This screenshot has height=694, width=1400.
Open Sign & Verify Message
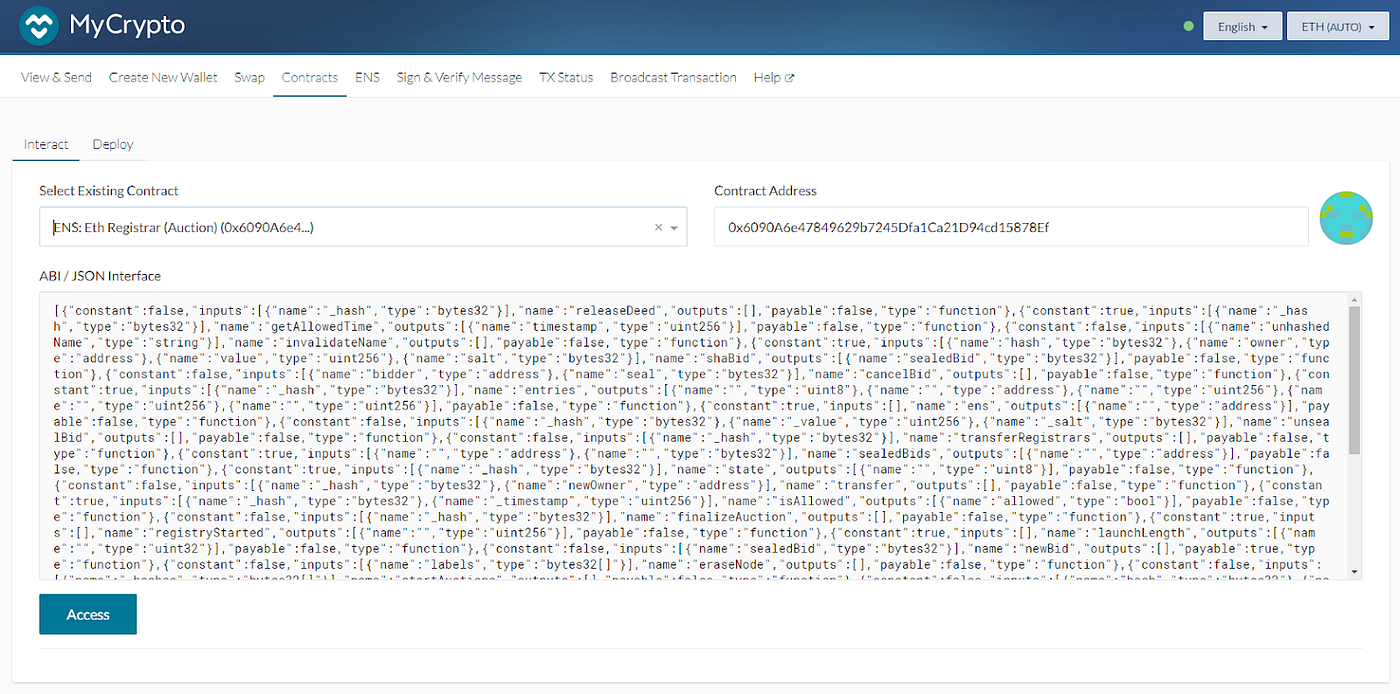click(459, 77)
